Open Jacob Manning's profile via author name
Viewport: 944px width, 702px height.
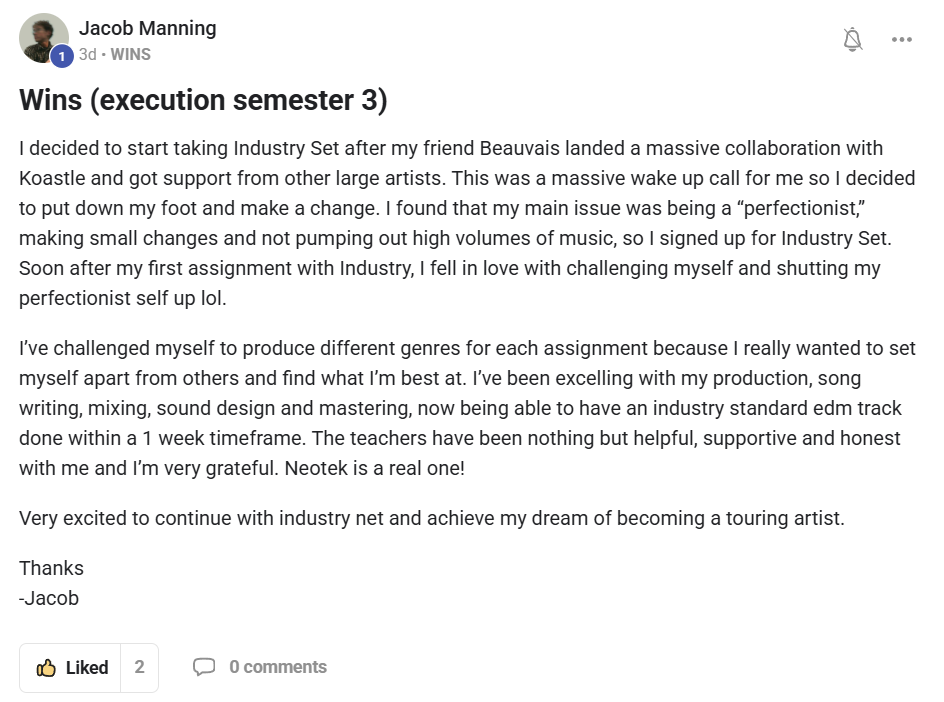pyautogui.click(x=147, y=28)
